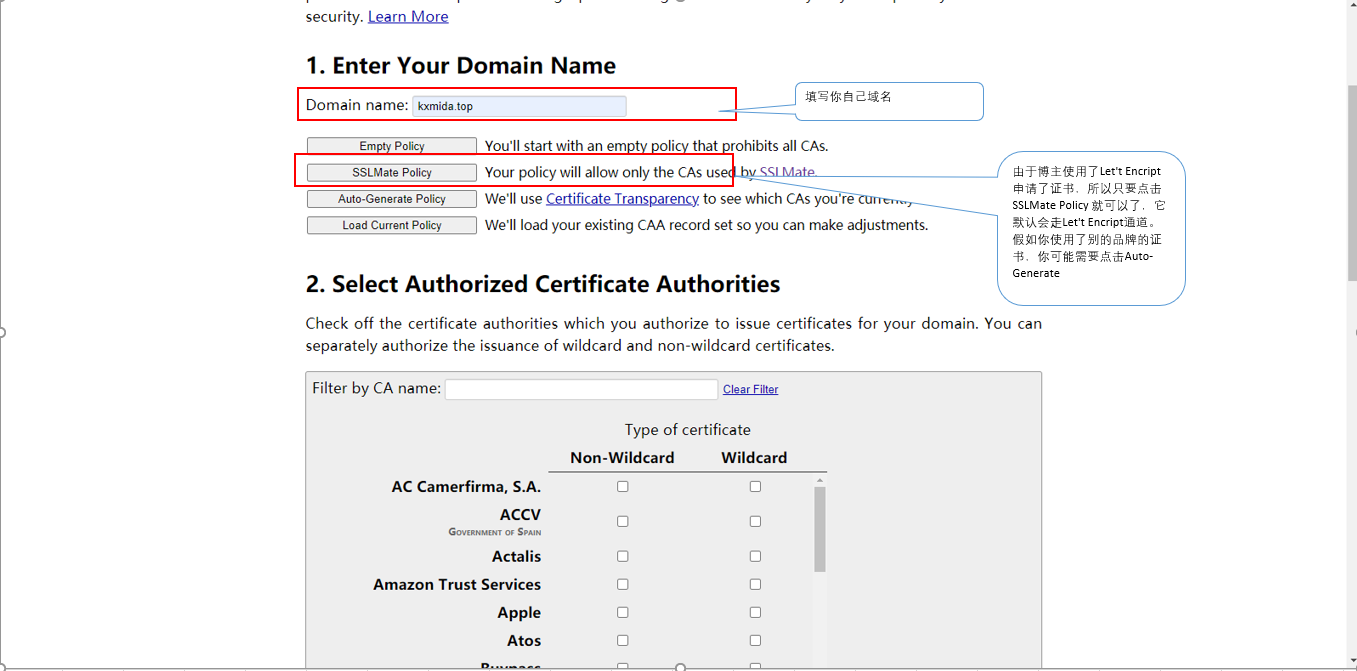Click the Non-Wildcard column header
The height and width of the screenshot is (671, 1357).
(622, 458)
